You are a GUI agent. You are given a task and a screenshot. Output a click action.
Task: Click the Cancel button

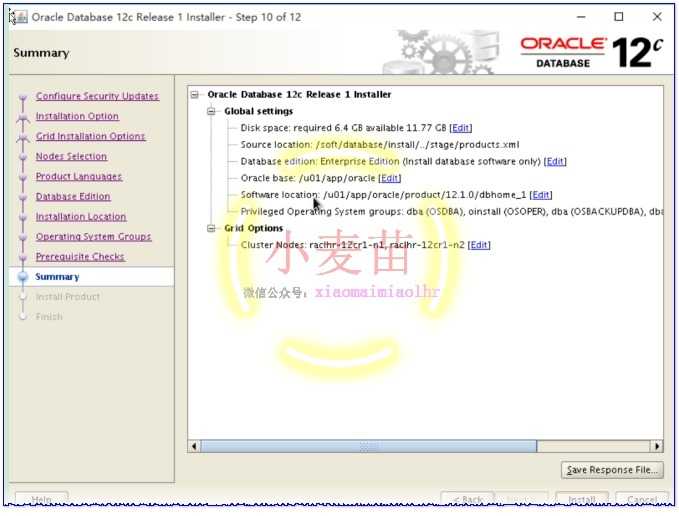pos(642,500)
